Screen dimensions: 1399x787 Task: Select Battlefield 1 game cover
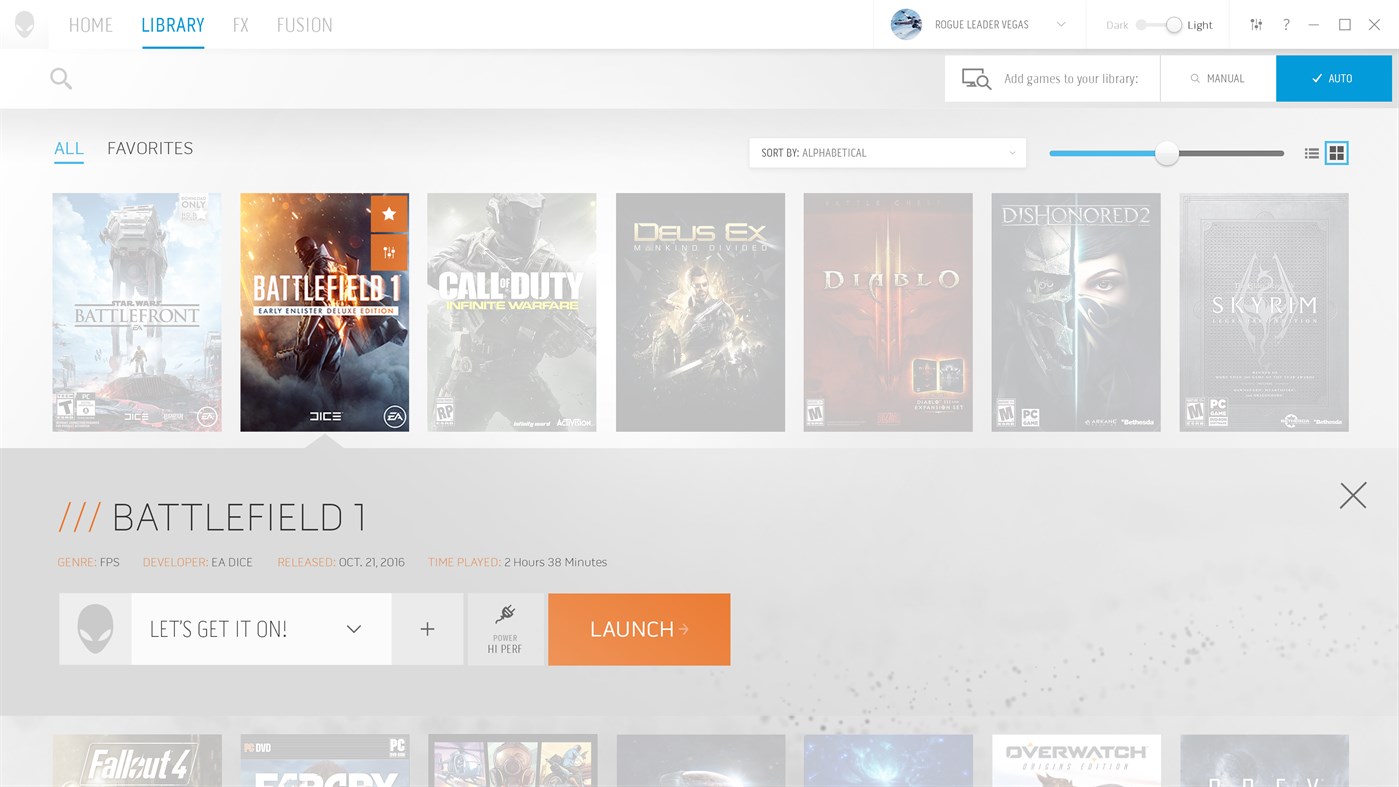click(324, 312)
